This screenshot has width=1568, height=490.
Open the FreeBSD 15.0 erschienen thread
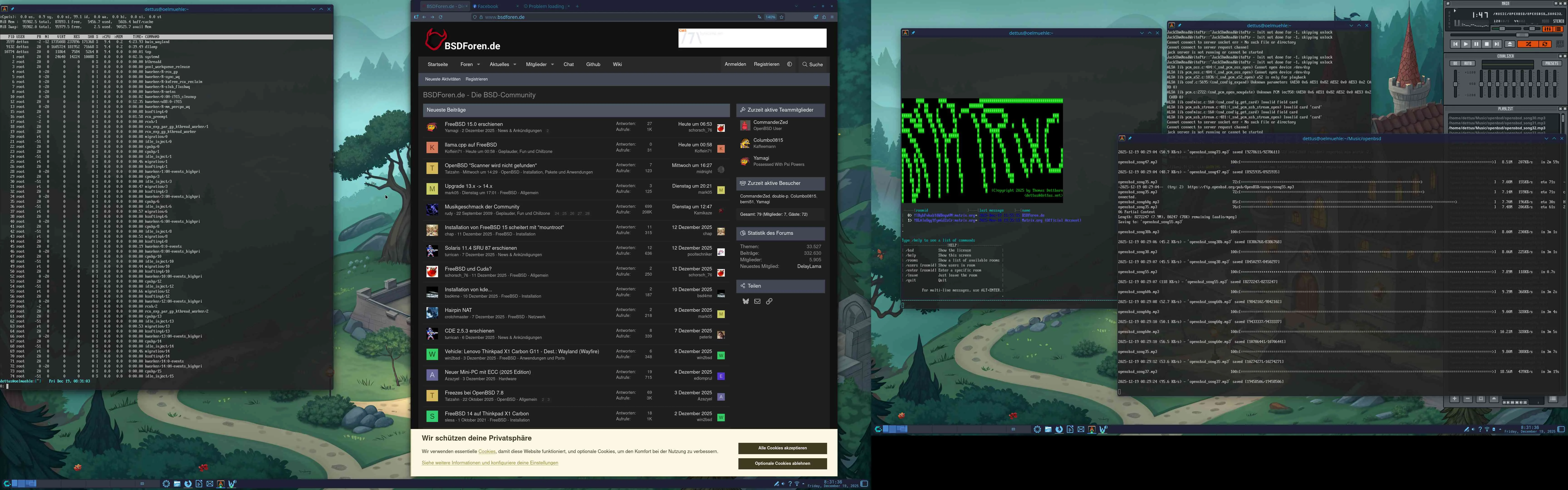click(x=474, y=124)
